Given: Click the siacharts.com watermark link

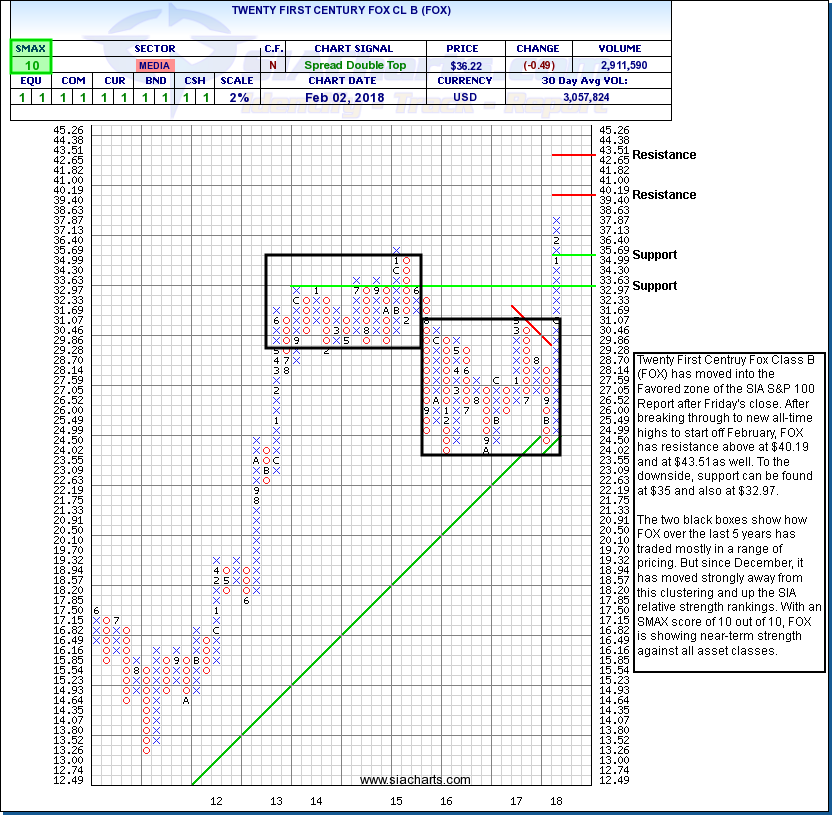Looking at the screenshot, I should click(x=415, y=780).
